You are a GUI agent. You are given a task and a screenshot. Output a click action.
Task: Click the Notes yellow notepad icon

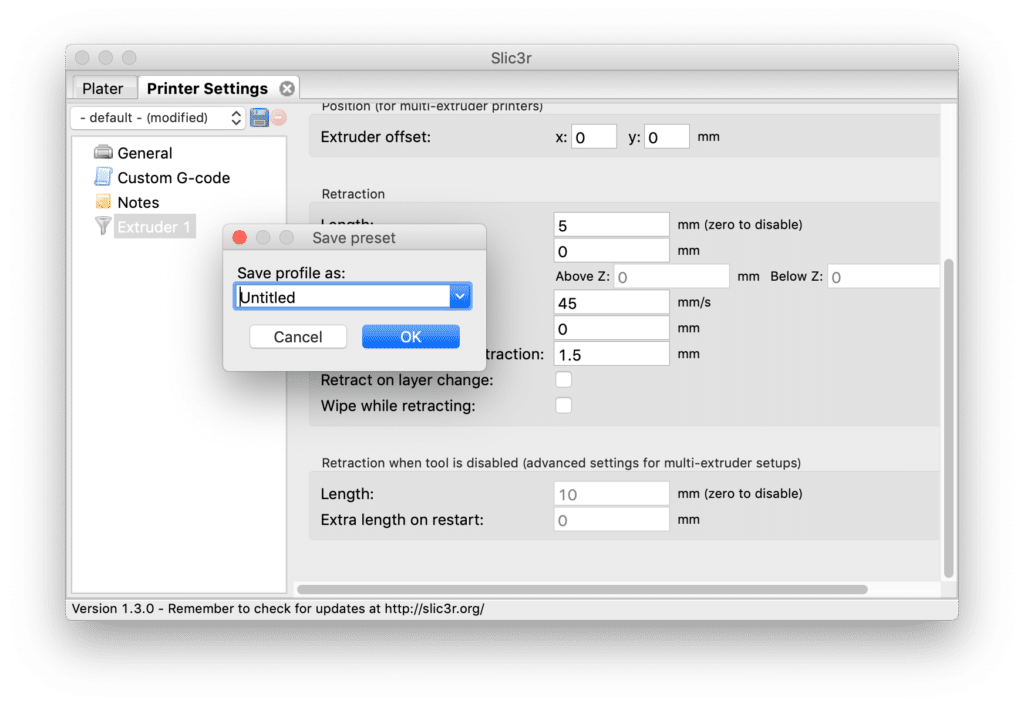103,202
